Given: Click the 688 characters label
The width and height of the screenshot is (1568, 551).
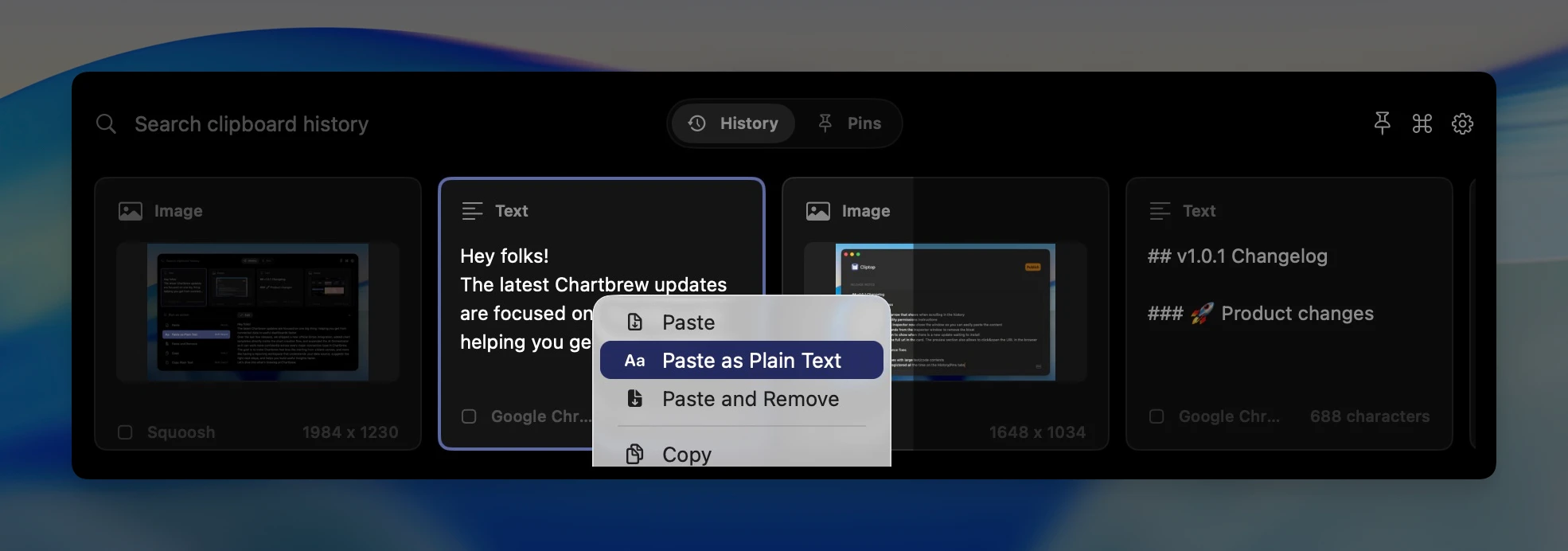Looking at the screenshot, I should (1370, 416).
